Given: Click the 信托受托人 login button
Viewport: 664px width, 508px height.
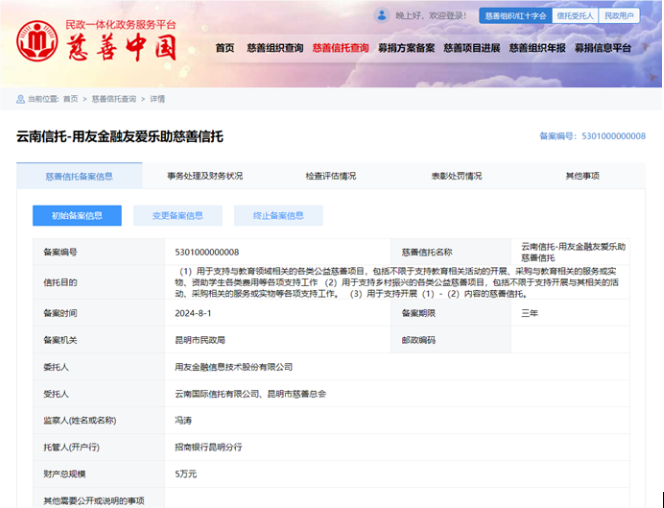Looking at the screenshot, I should [574, 16].
